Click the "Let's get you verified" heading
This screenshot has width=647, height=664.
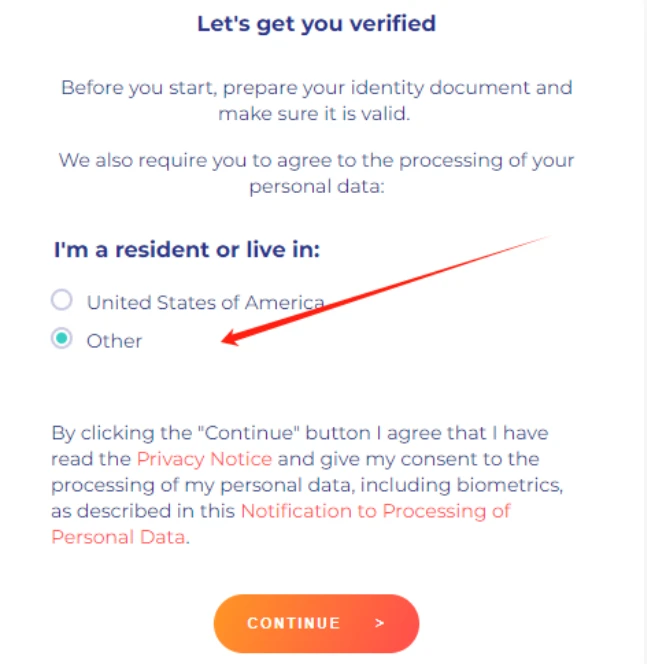tap(316, 23)
